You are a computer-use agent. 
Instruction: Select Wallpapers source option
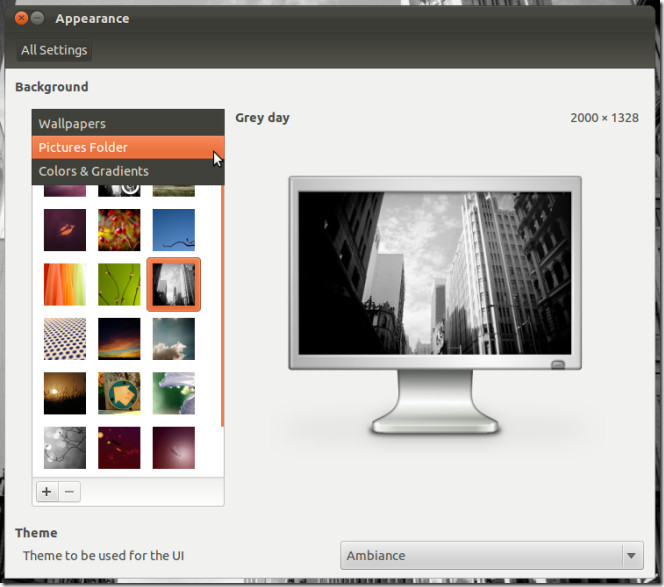[x=128, y=123]
